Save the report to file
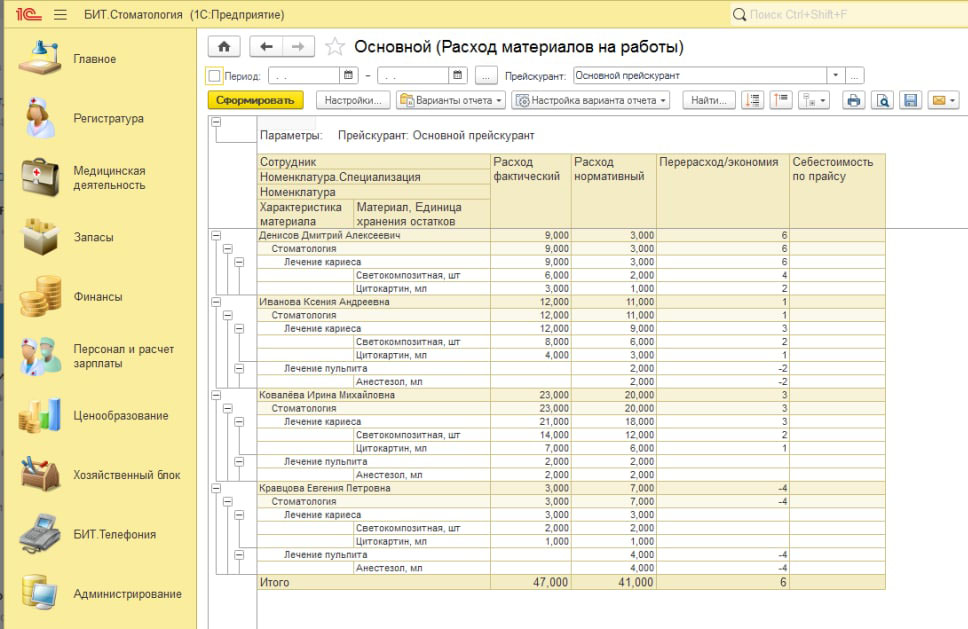This screenshot has width=968, height=629. (911, 100)
